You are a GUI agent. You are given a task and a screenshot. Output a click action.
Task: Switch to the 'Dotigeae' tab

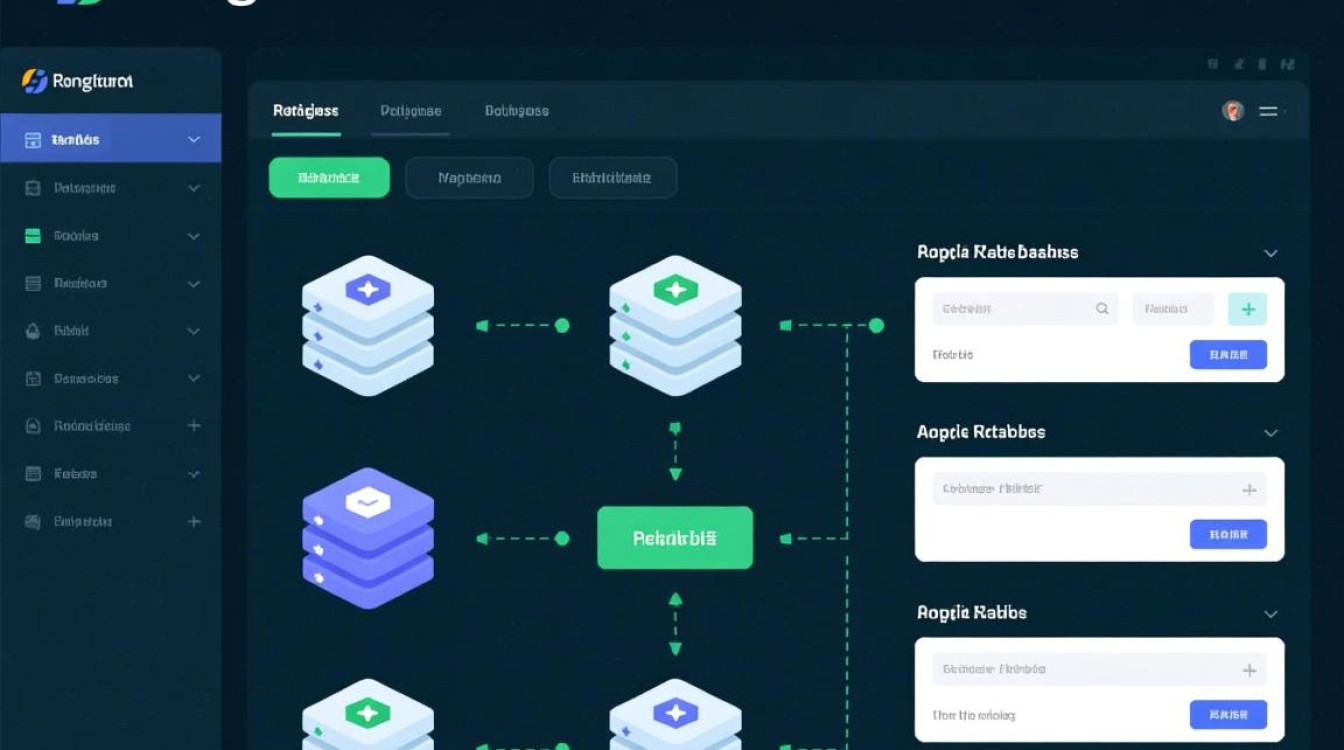point(410,111)
